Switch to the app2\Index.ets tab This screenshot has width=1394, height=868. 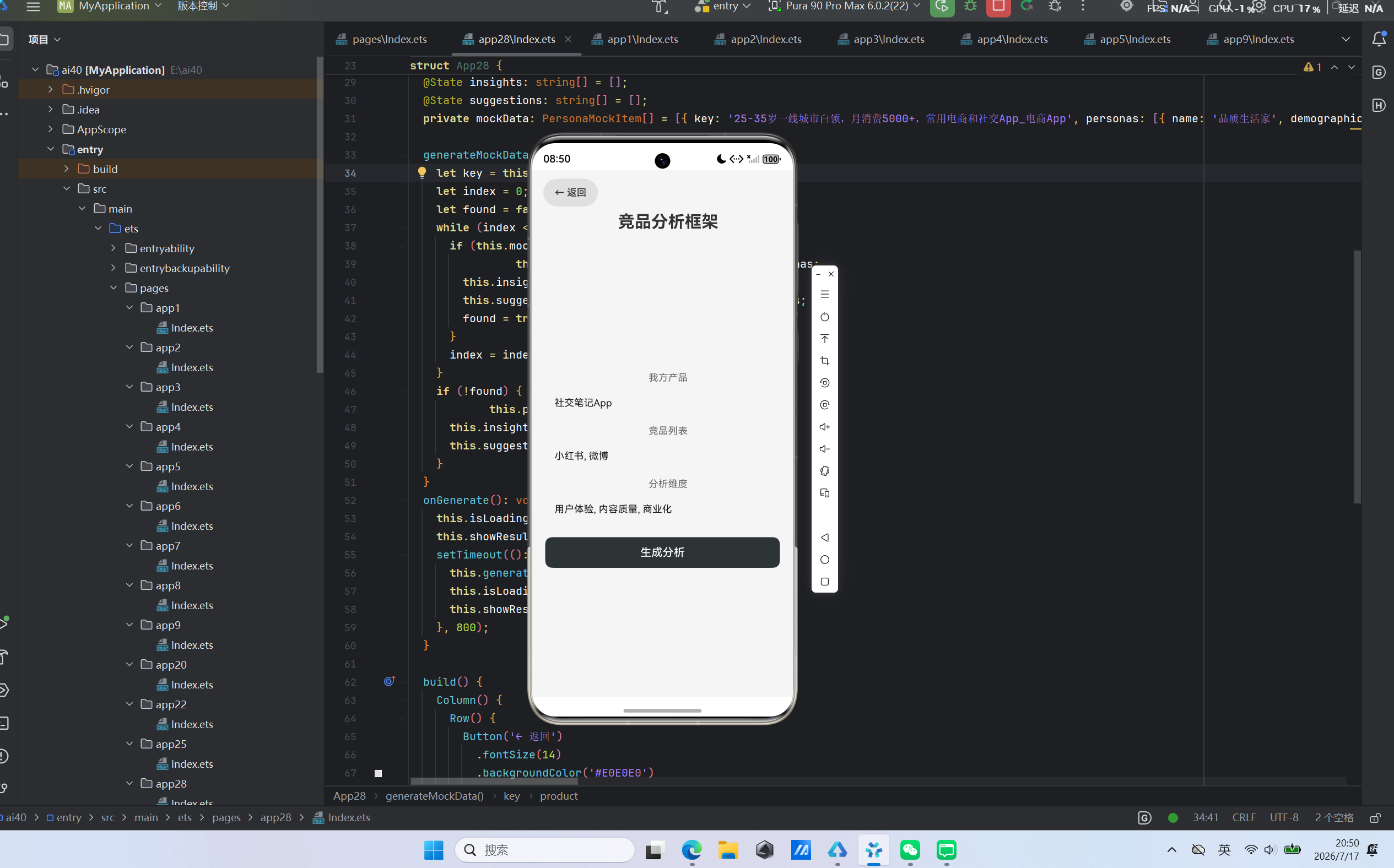click(x=758, y=39)
